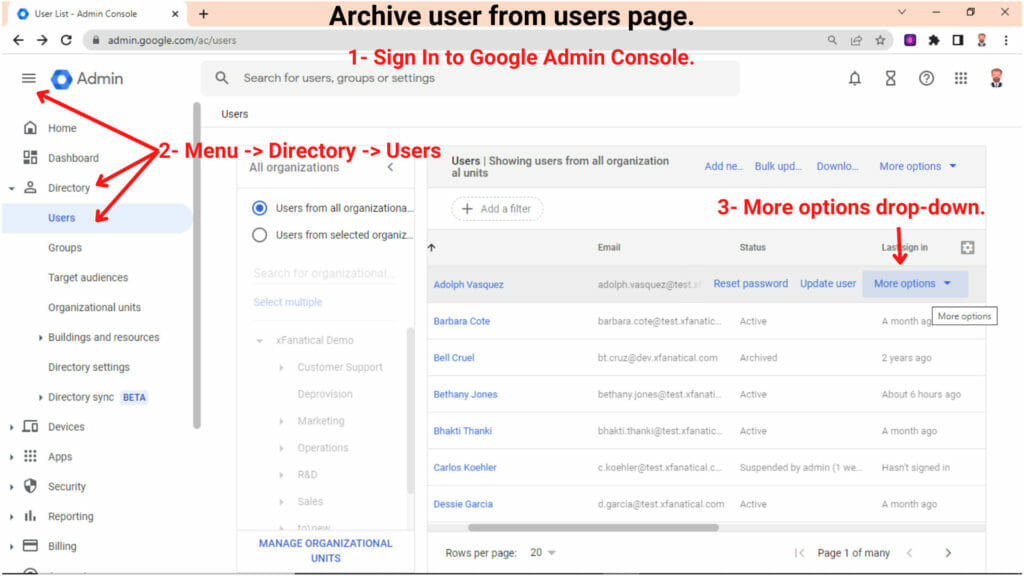Open the Help question mark icon

tap(928, 77)
